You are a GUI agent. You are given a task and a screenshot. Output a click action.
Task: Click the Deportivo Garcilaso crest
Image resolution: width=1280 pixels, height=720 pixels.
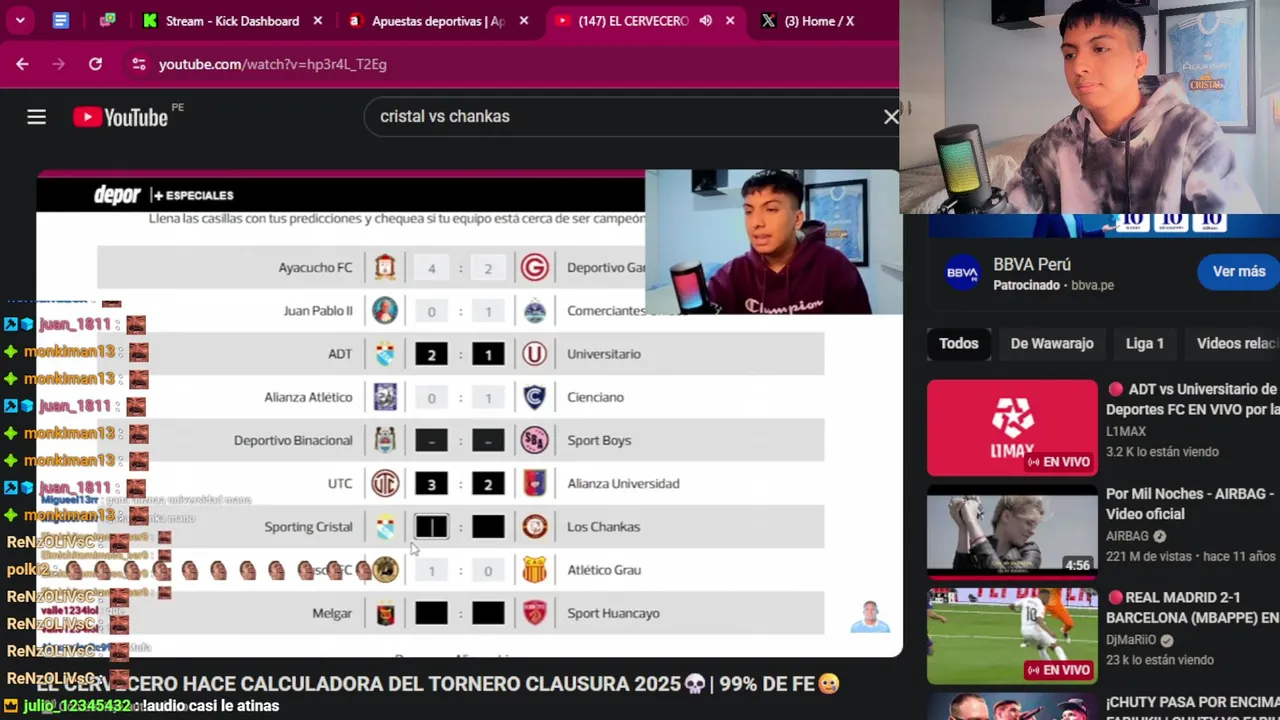[535, 267]
